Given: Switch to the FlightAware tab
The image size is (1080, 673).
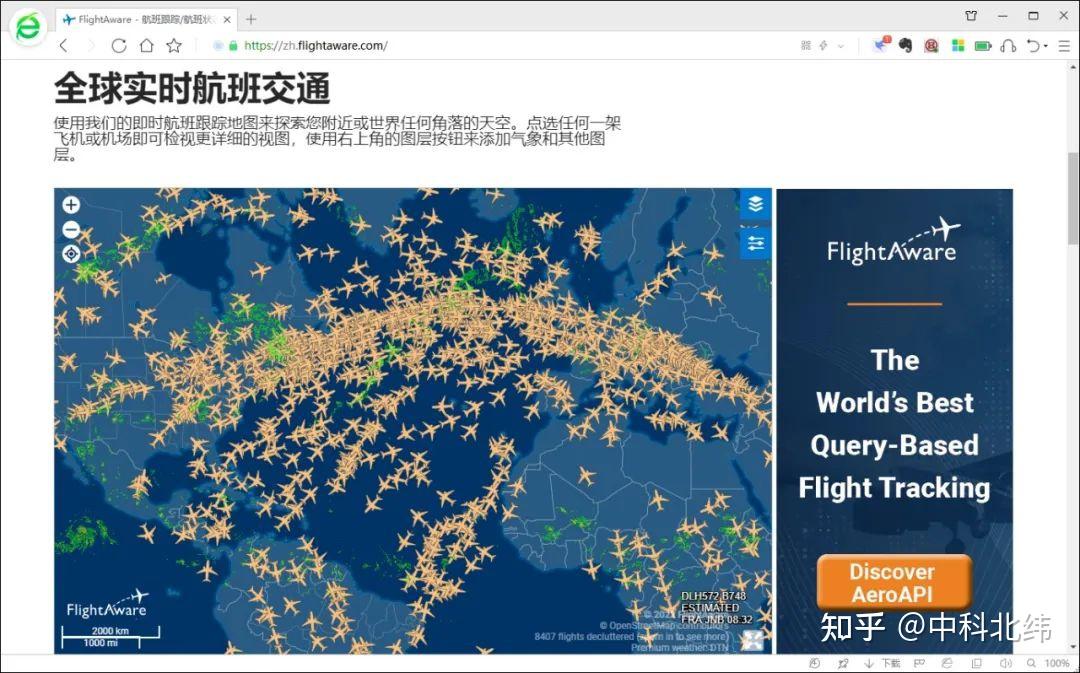Looking at the screenshot, I should [x=147, y=19].
